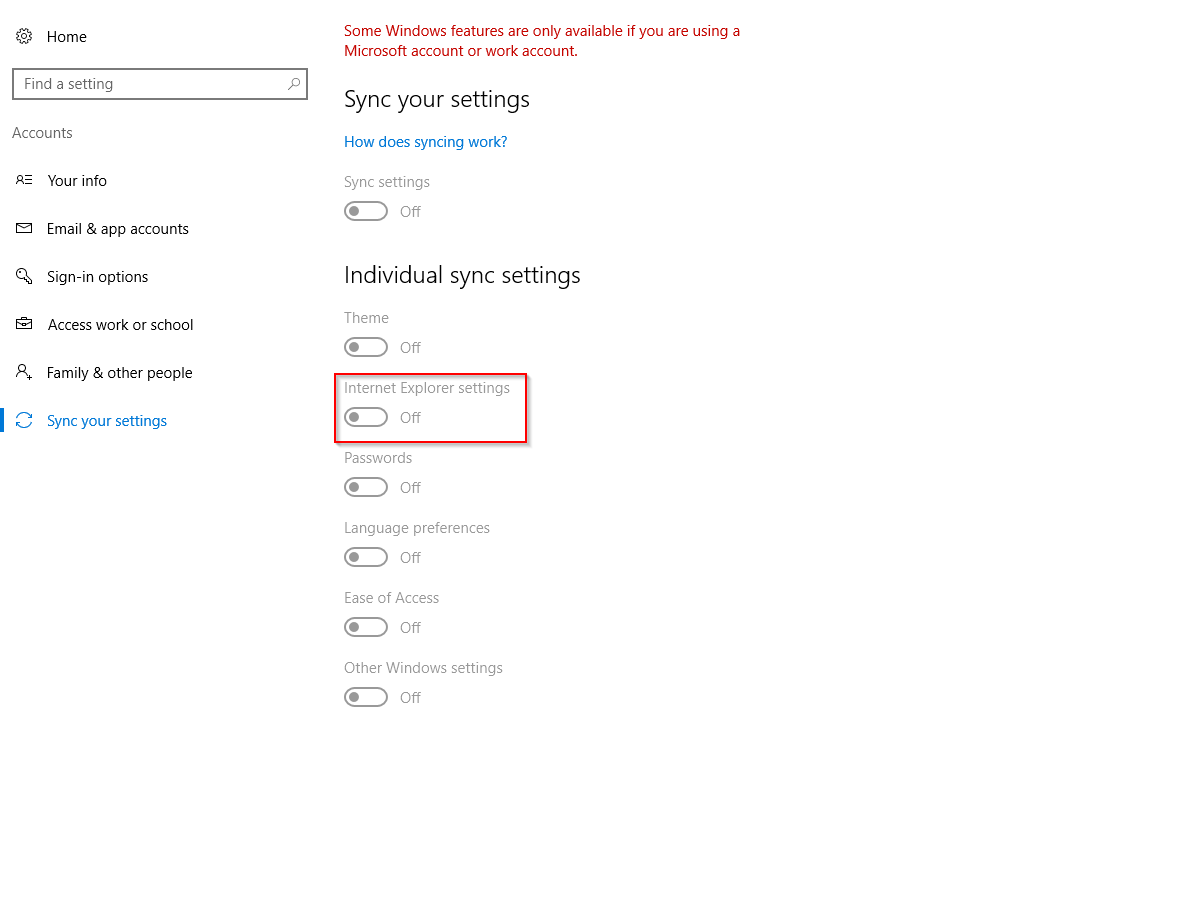Toggle the Sync settings switch
The height and width of the screenshot is (900, 1189).
point(365,212)
